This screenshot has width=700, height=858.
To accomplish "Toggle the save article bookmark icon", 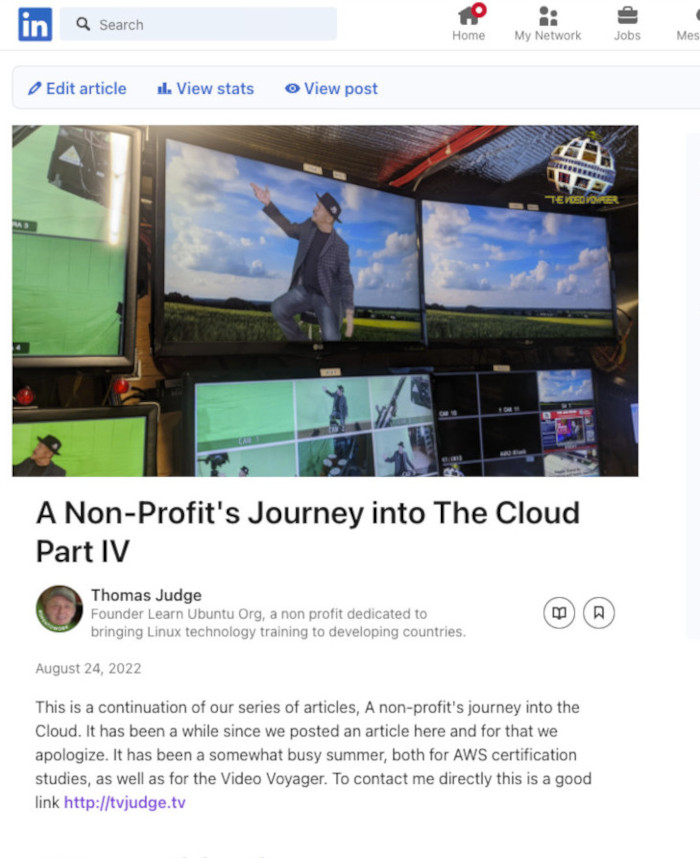I will pyautogui.click(x=599, y=613).
